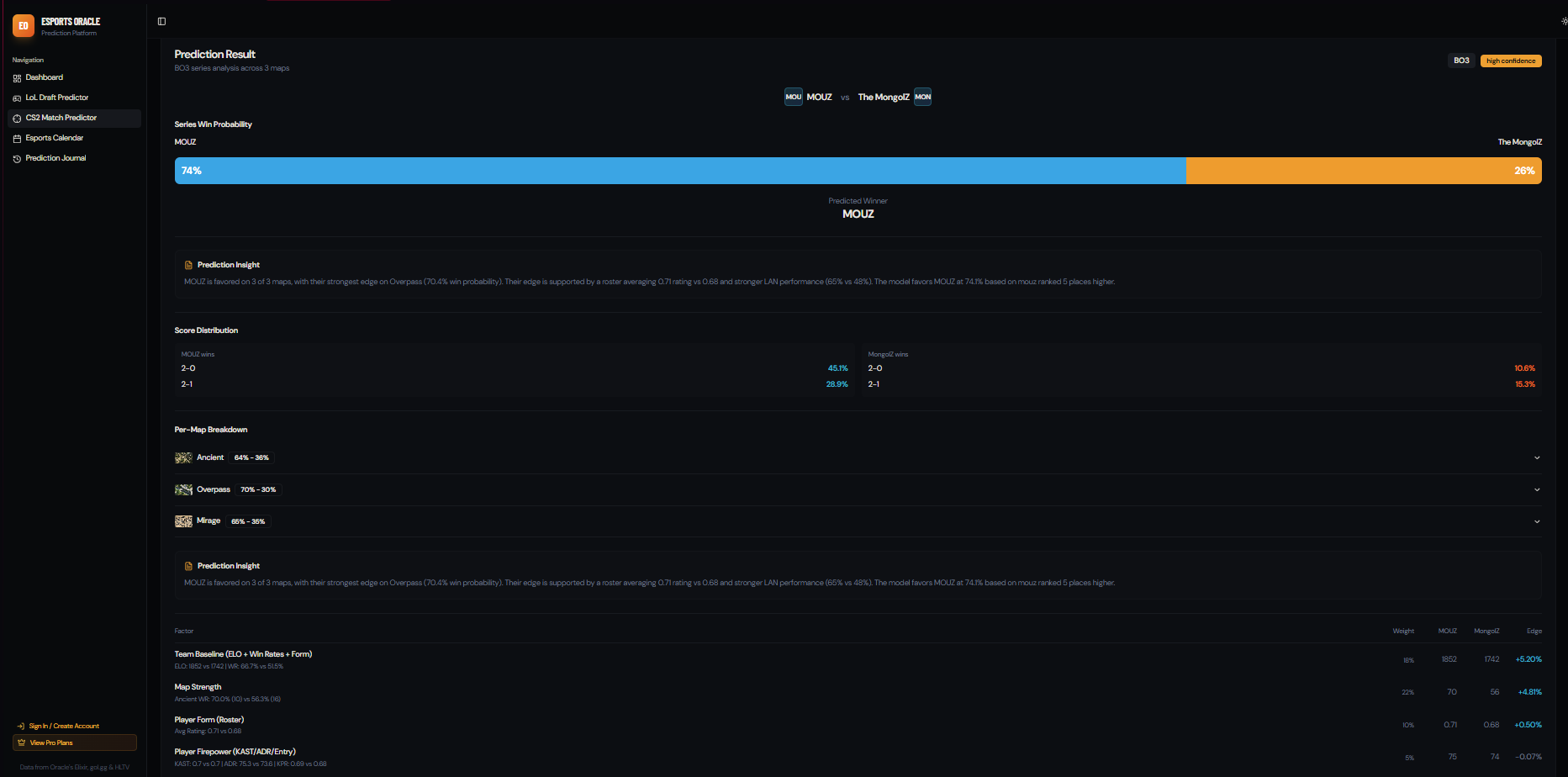Viewport: 1568px width, 777px height.
Task: Click the gamepad icon for LoL Draft Predictor
Action: 17,98
